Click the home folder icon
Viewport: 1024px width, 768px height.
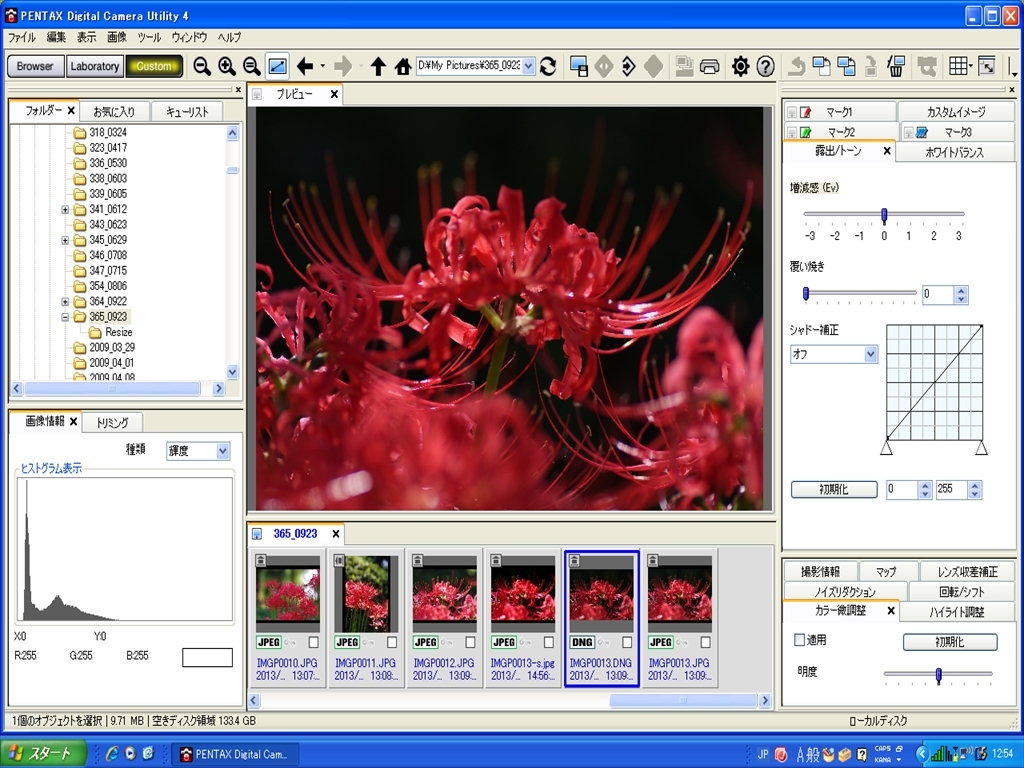pyautogui.click(x=403, y=66)
